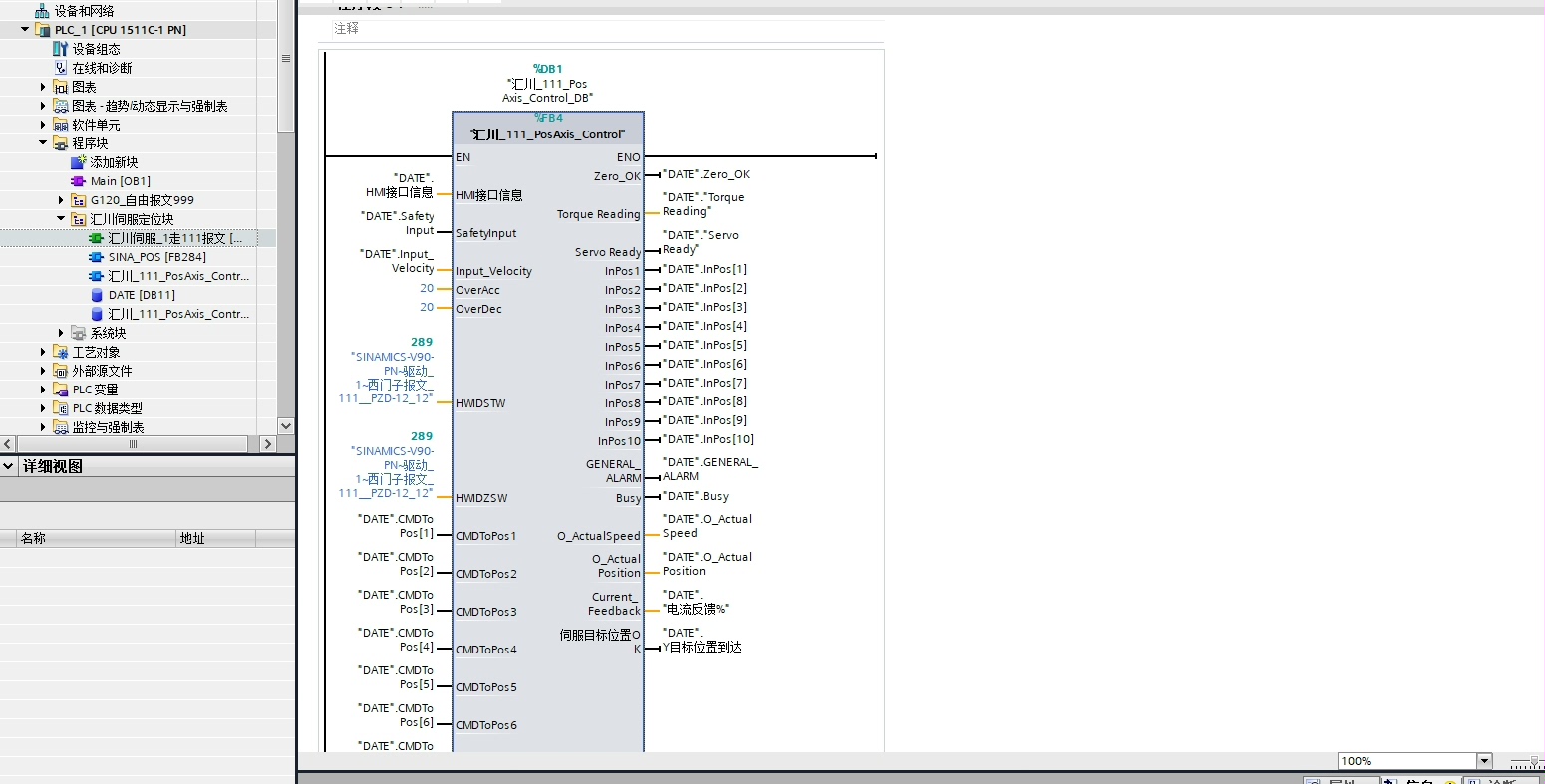Collapse the 汇川伺服定位块 group node
Image resolution: width=1545 pixels, height=784 pixels.
(x=61, y=219)
